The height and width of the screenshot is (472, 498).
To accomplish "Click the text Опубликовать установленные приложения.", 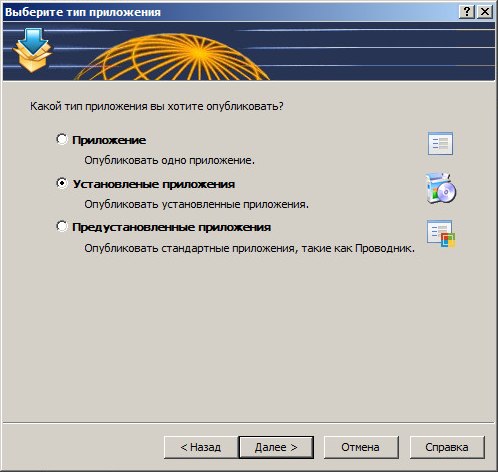I will click(196, 204).
